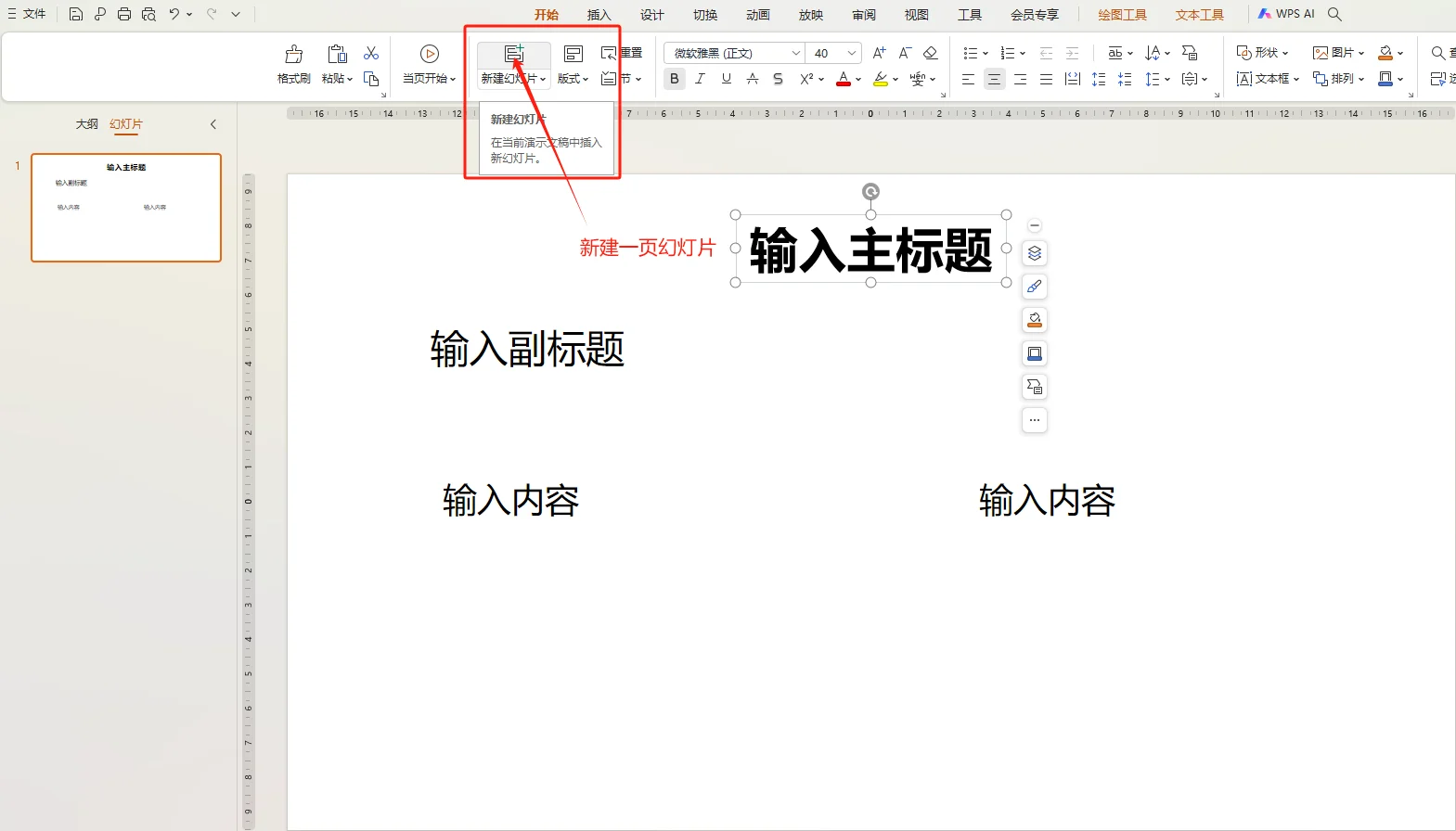
Task: Click the WPS AI button
Action: click(1286, 14)
